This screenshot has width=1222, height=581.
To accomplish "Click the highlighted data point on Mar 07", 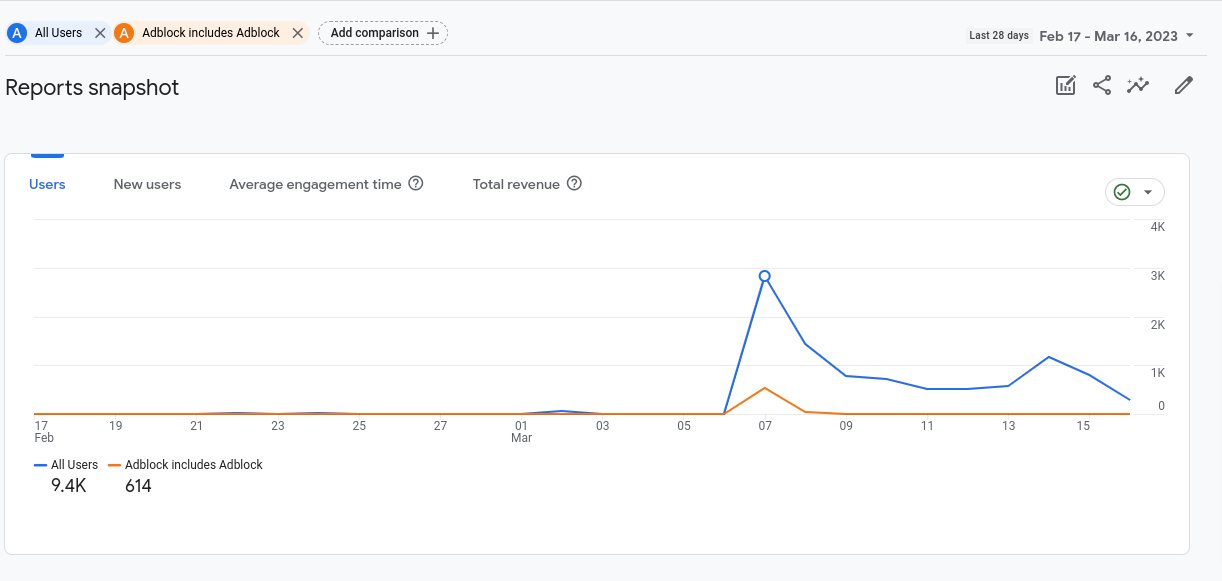I will pyautogui.click(x=765, y=276).
